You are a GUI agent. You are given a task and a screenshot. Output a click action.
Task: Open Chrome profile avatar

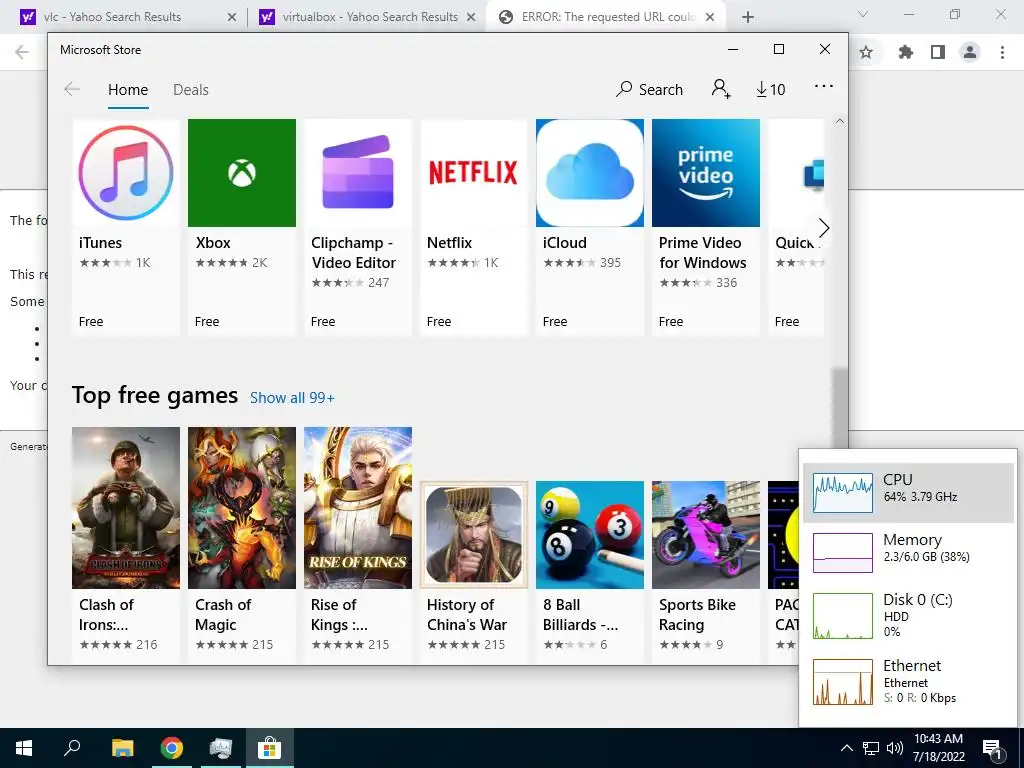point(970,52)
